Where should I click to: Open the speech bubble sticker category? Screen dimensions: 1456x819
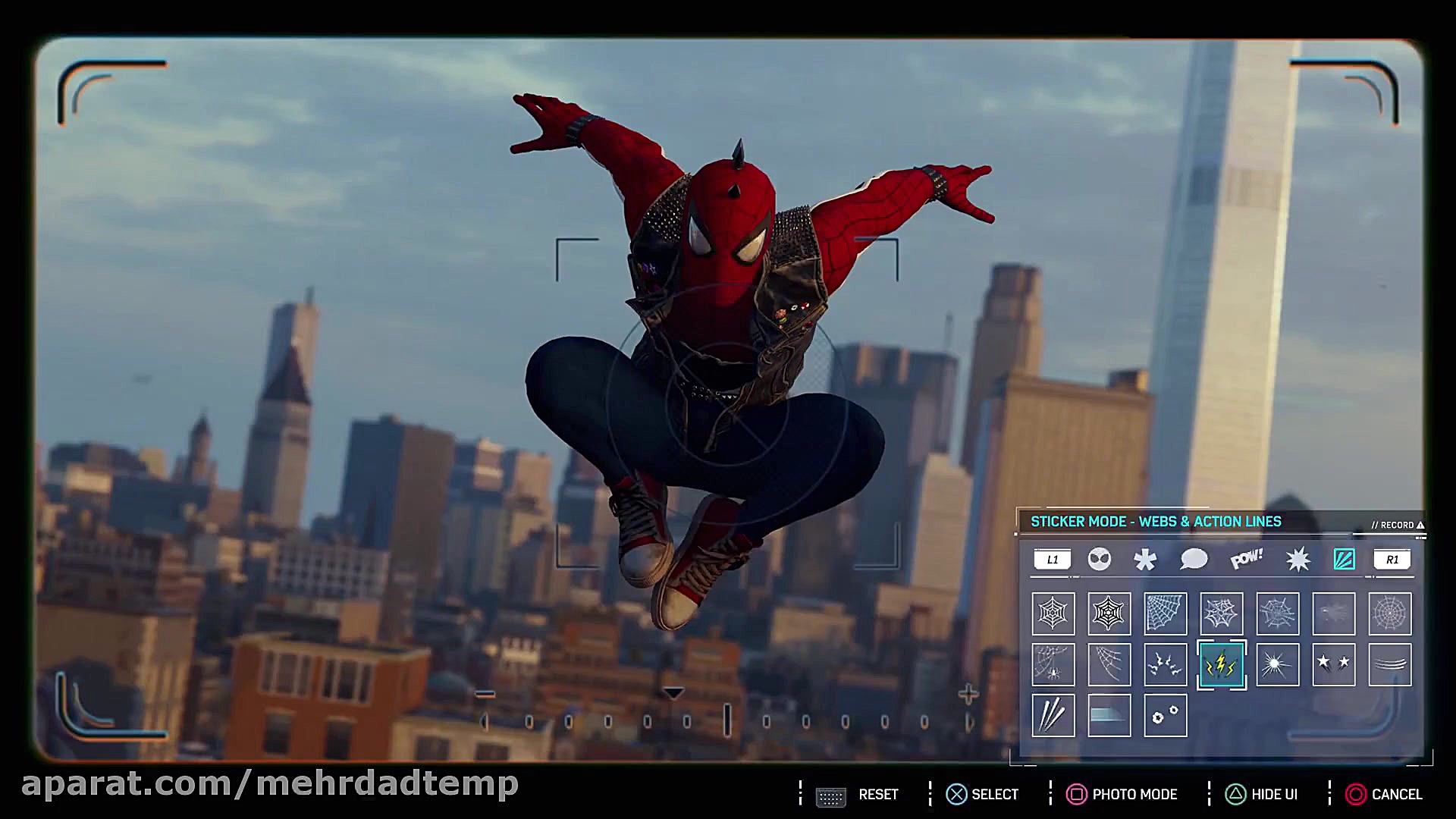(1194, 560)
